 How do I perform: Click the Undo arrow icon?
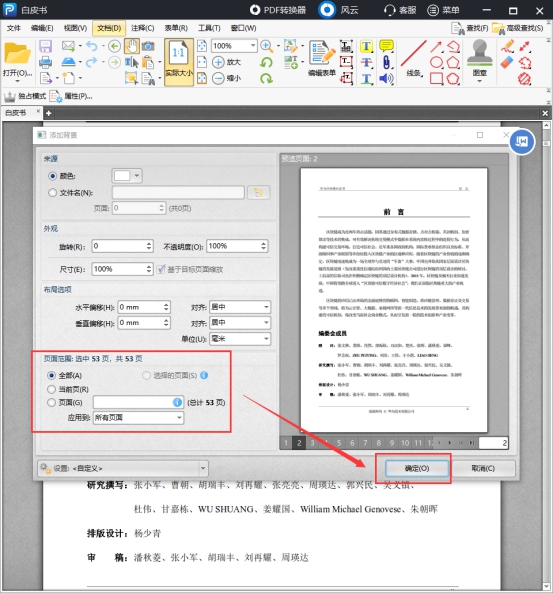(x=92, y=46)
